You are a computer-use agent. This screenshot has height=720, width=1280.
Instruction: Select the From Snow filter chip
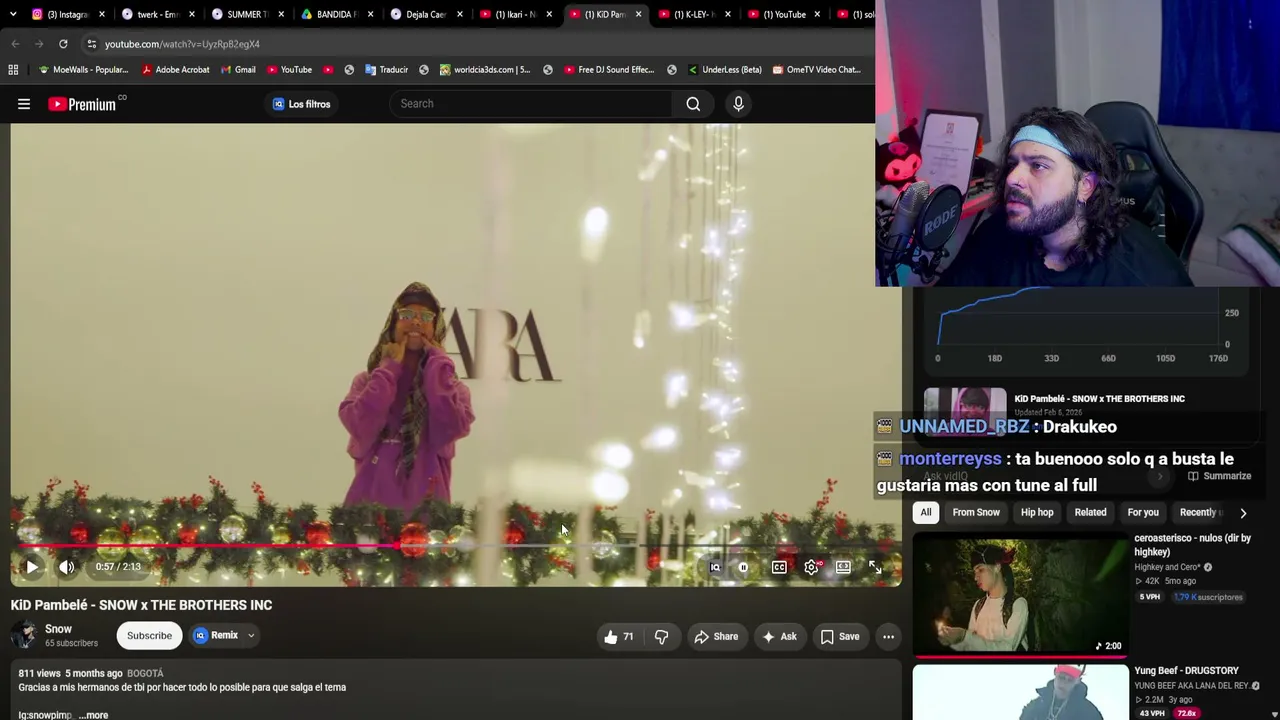[x=976, y=512]
